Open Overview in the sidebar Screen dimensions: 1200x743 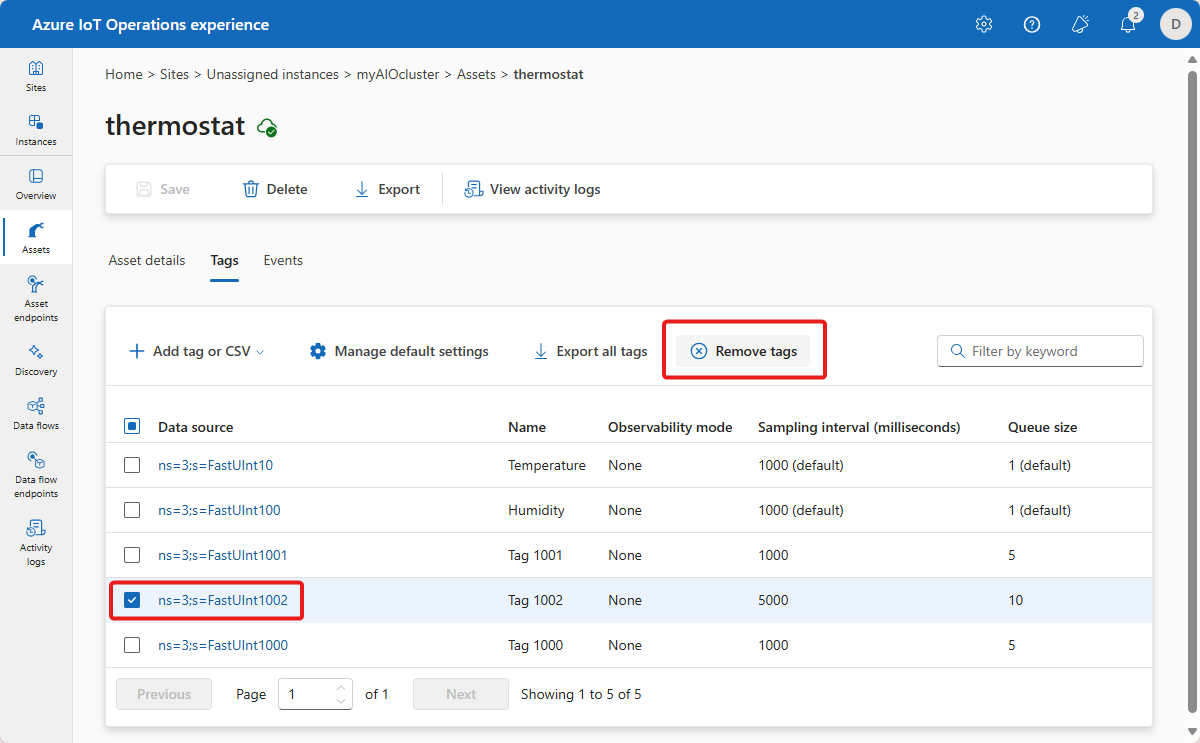36,184
